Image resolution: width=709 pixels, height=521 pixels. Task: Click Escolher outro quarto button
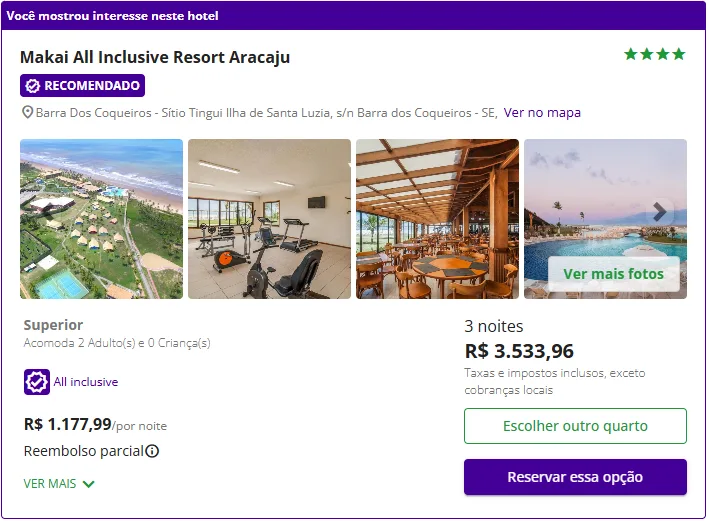pos(575,426)
